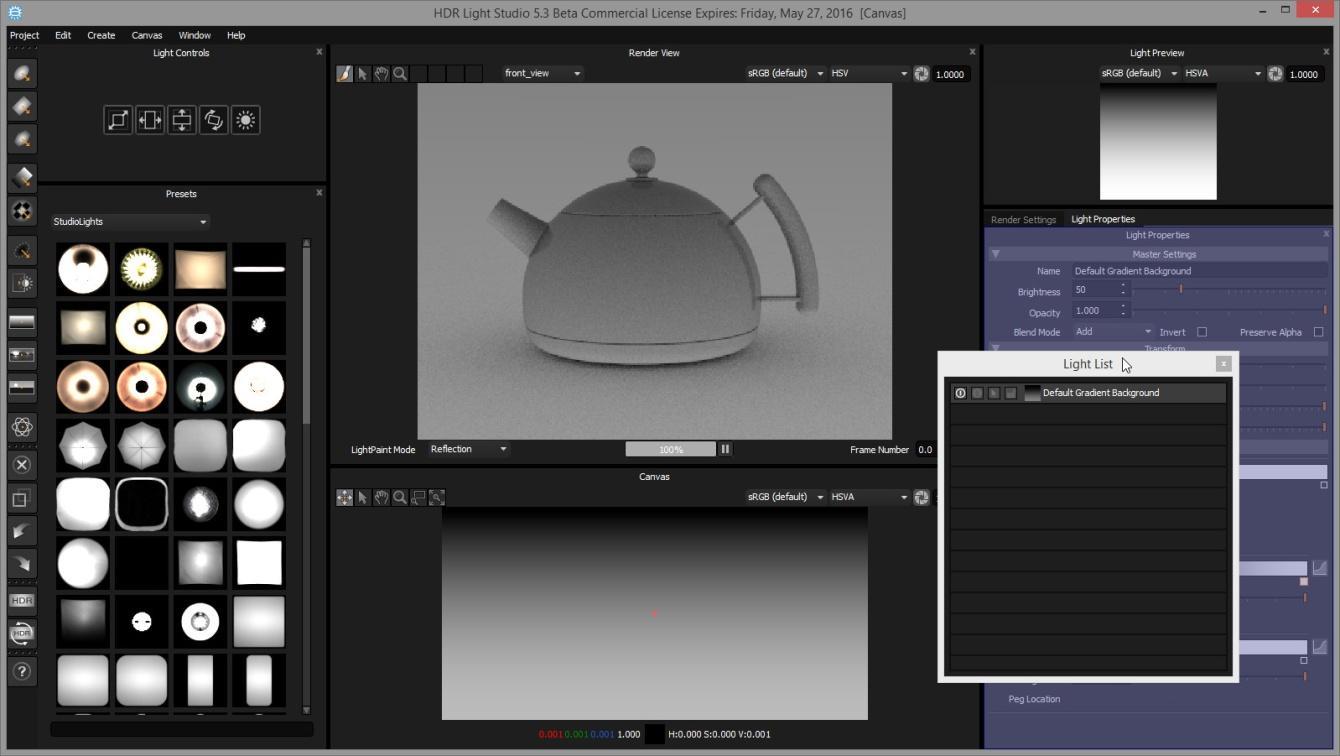1340x756 pixels.
Task: Enable the Preserve Alpha checkbox
Action: coord(1318,332)
